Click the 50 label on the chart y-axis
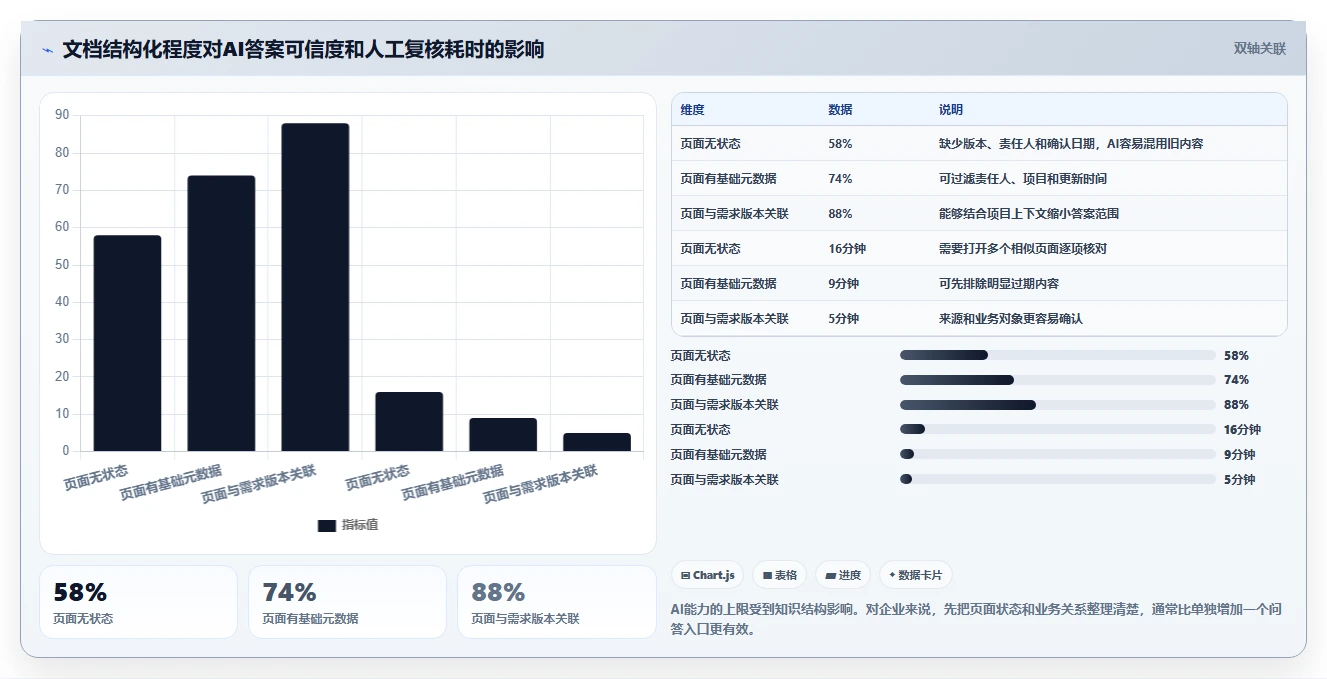The height and width of the screenshot is (679, 1327). click(62, 264)
